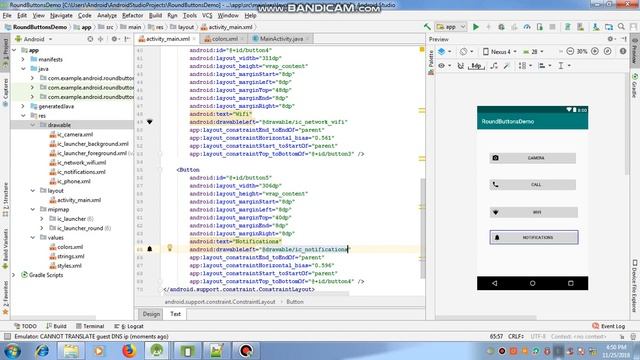Select the Text tab at editor bottom

(x=176, y=314)
